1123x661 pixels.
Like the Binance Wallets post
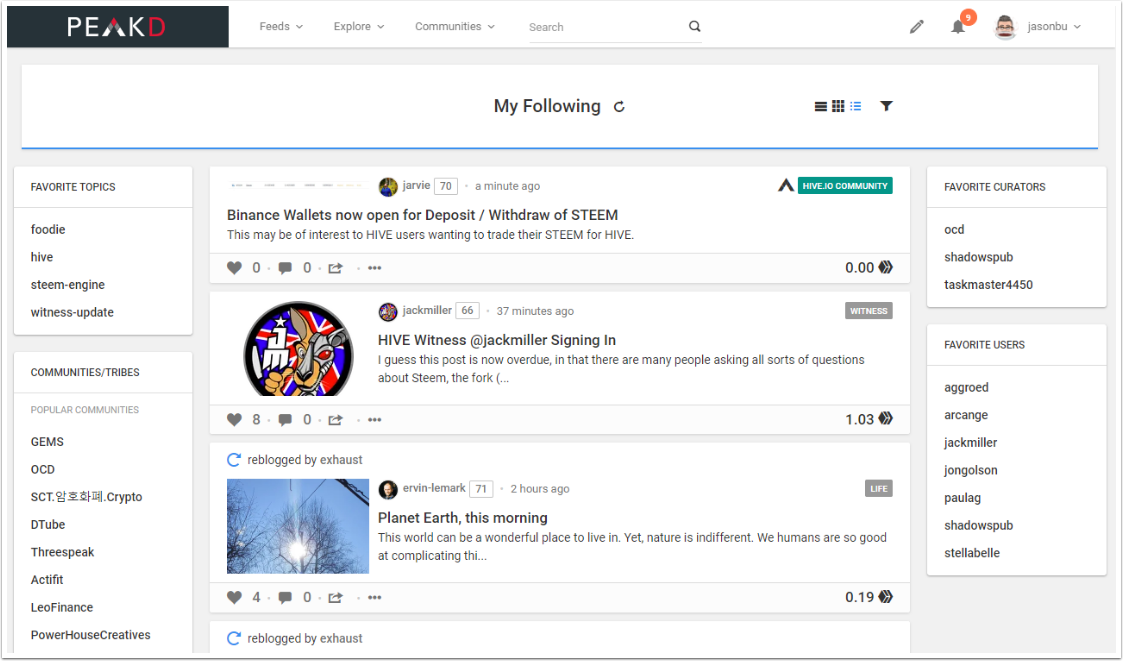pyautogui.click(x=234, y=268)
